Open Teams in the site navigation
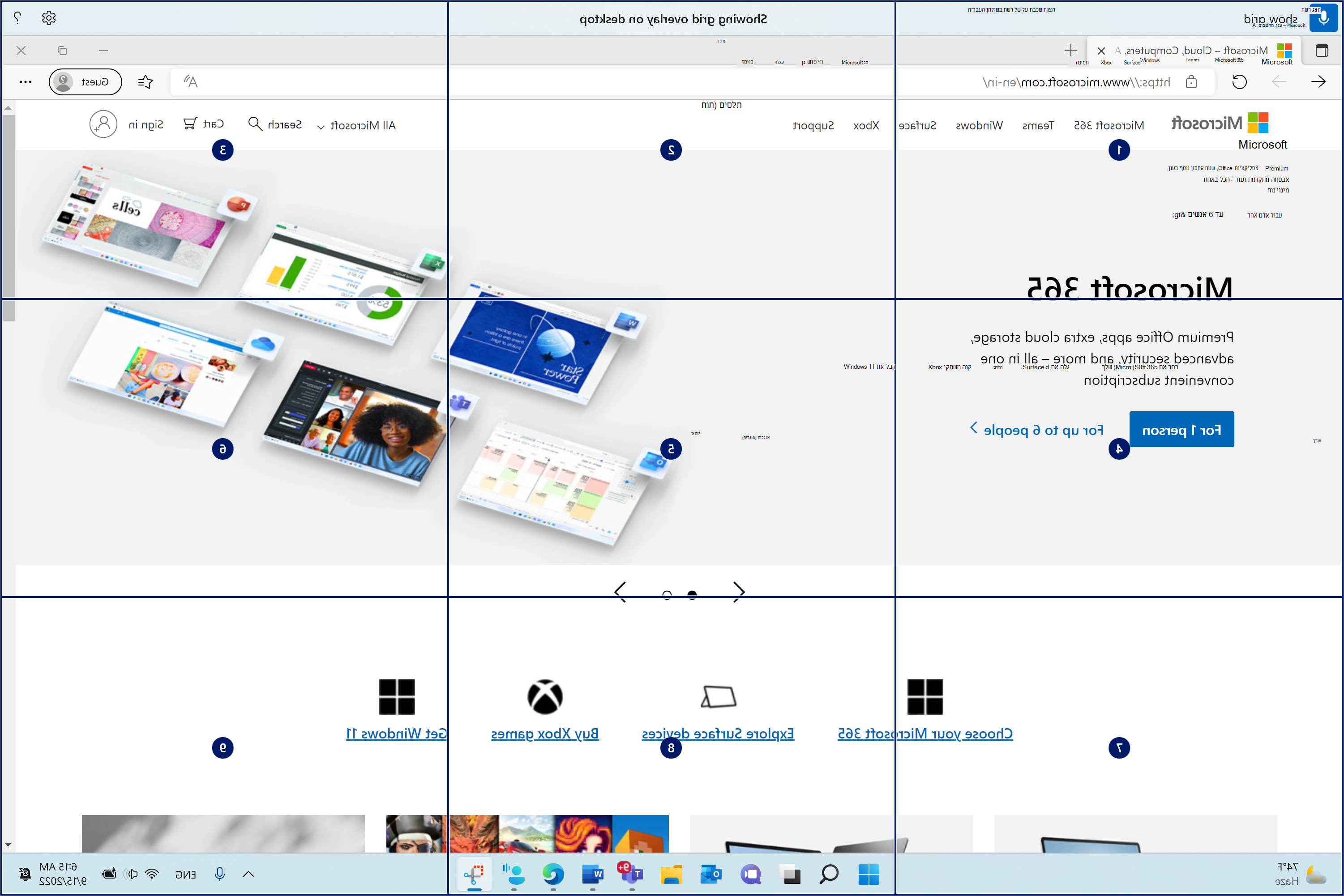Viewport: 1344px width, 896px height. [x=1038, y=125]
